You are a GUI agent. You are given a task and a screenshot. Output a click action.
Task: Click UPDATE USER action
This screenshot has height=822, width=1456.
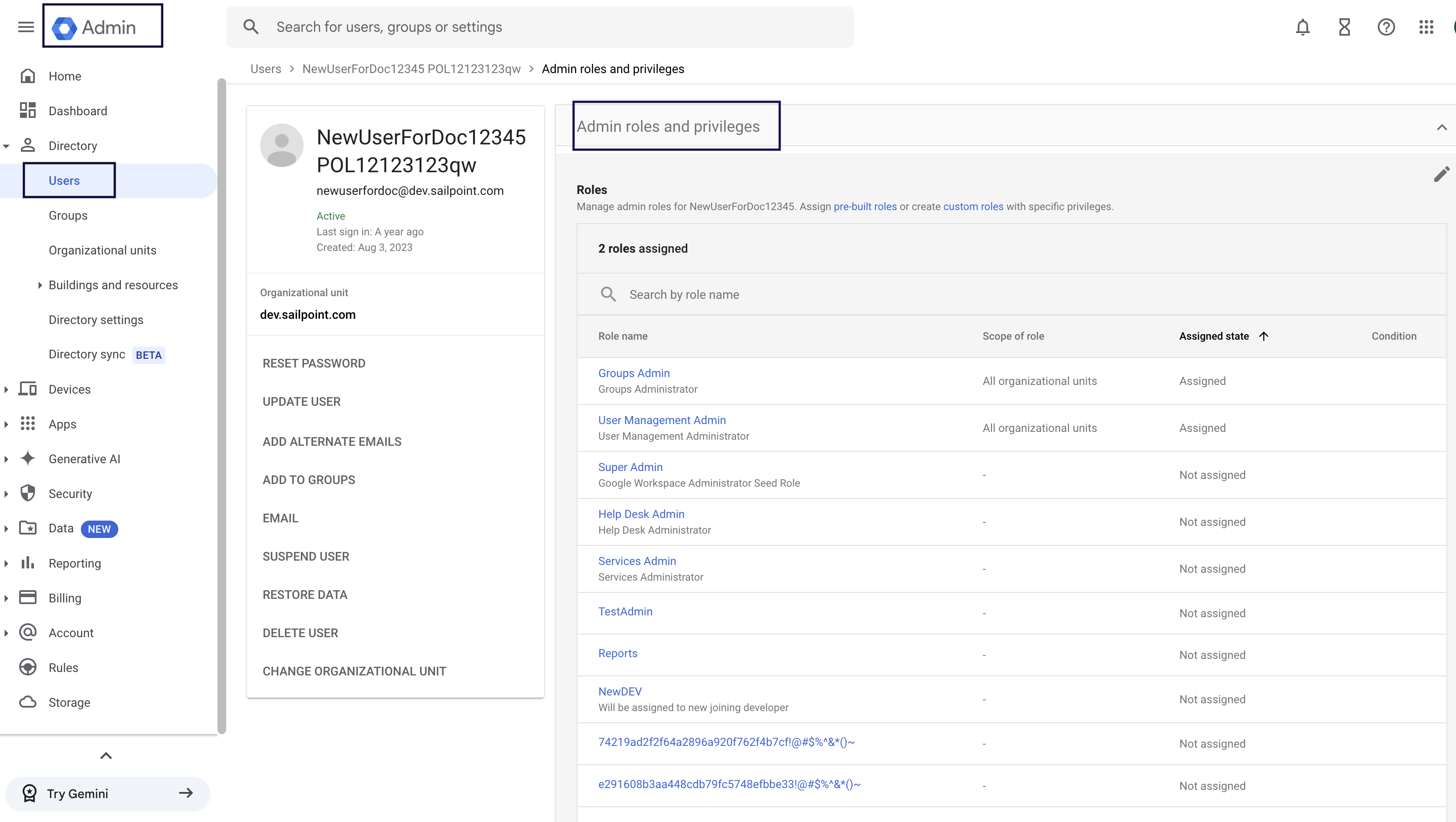[x=301, y=401]
